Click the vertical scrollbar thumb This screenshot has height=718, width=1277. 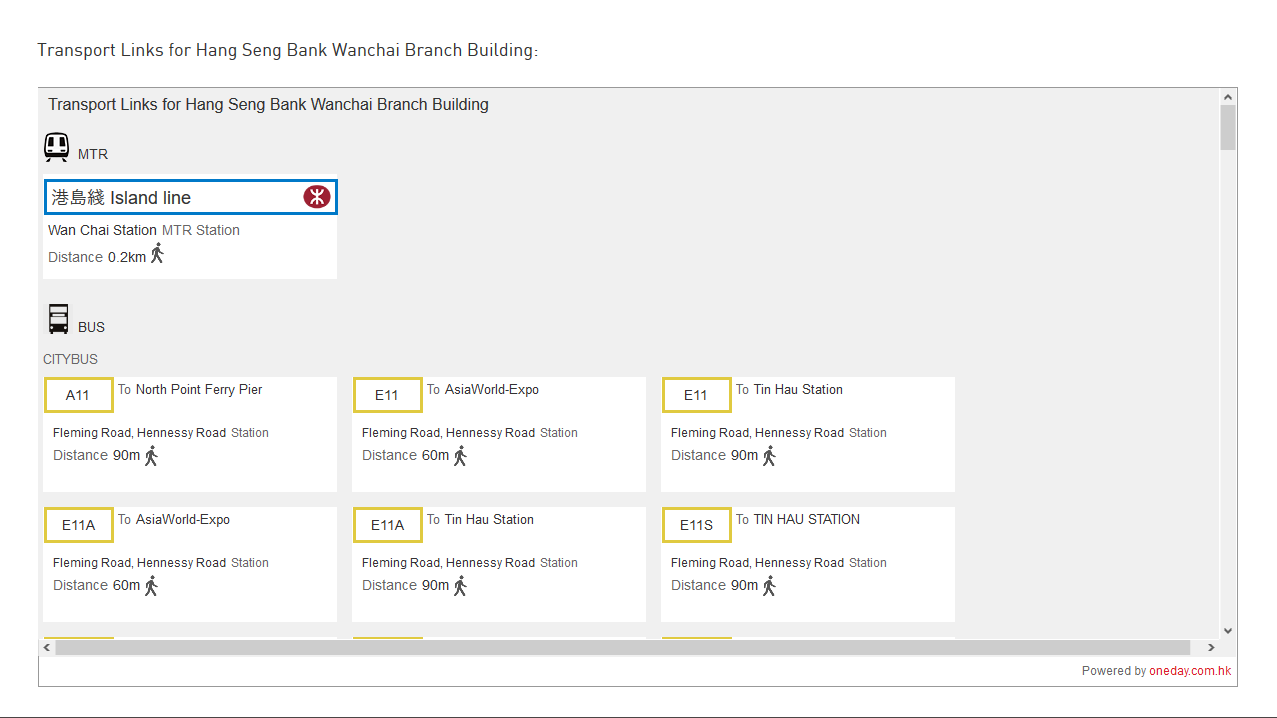click(1228, 127)
